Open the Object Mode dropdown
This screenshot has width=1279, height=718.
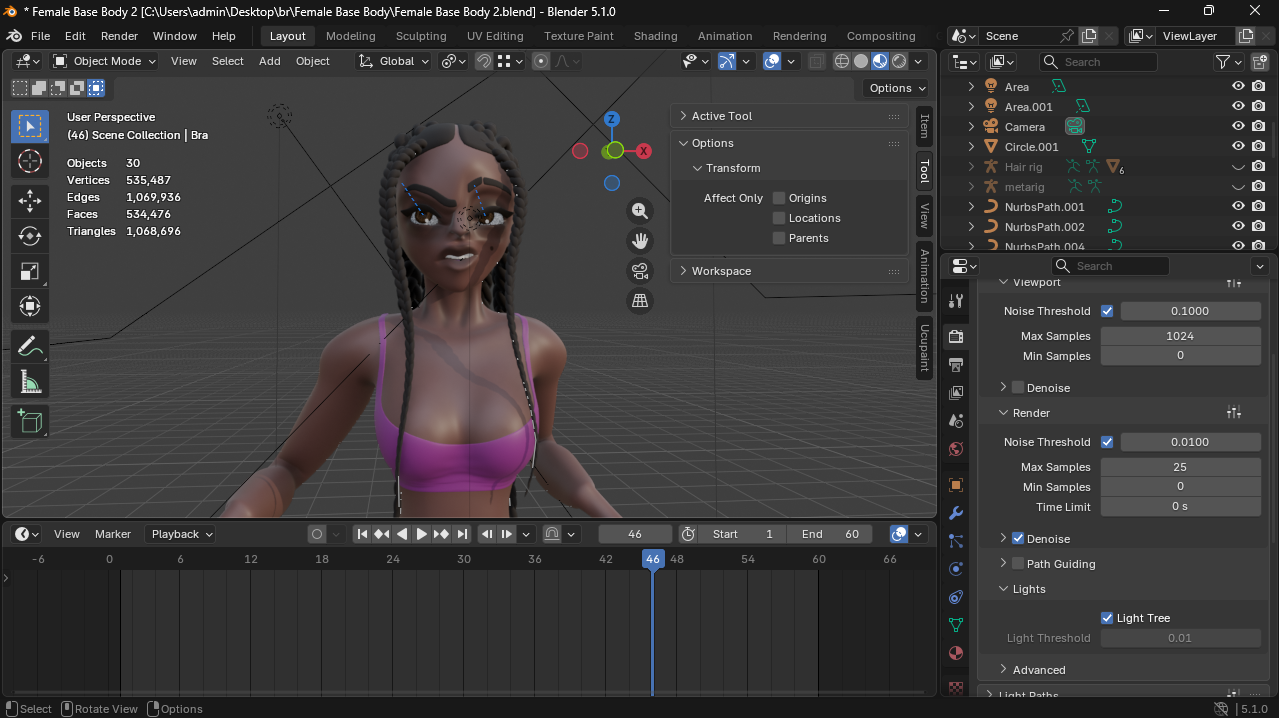[x=105, y=61]
